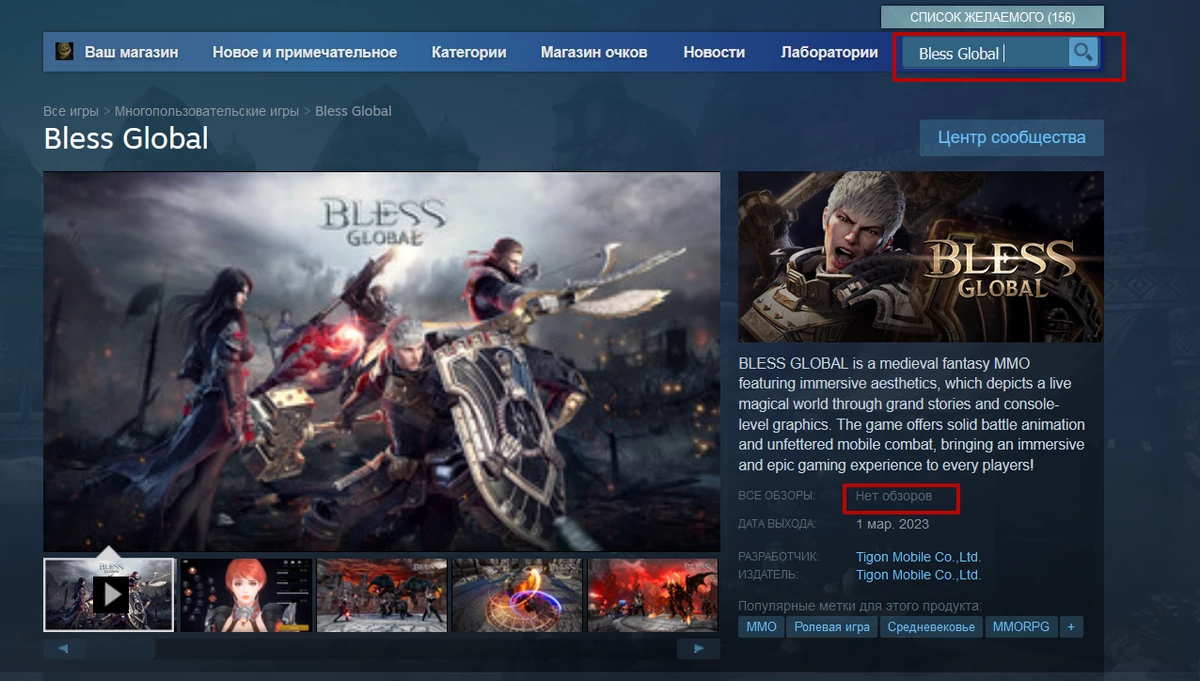Open the Новое и примечательное menu
The height and width of the screenshot is (681, 1200).
point(305,52)
